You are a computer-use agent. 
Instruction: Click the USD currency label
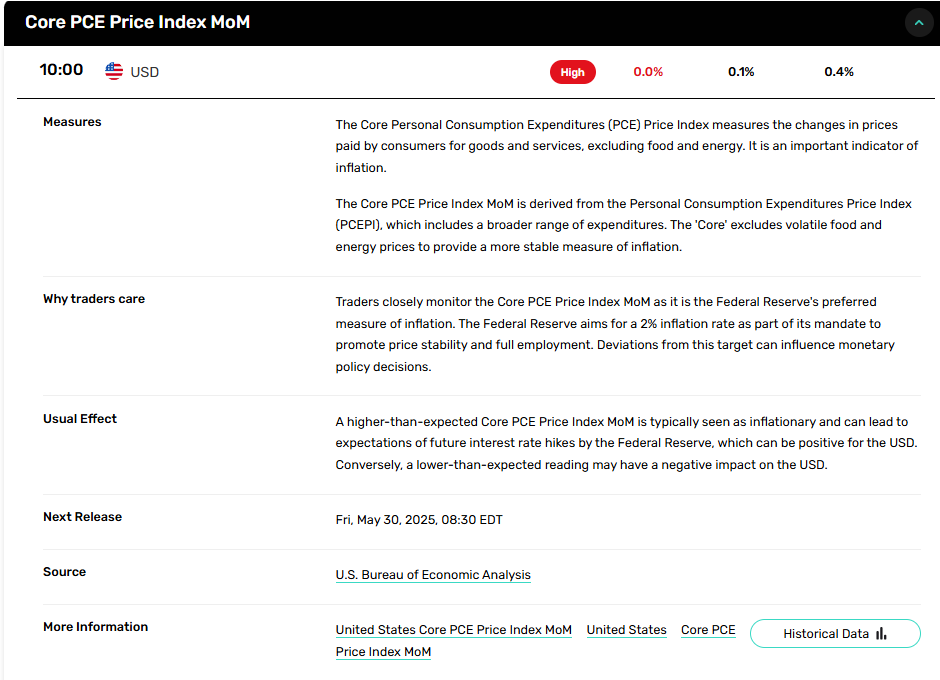(x=145, y=72)
